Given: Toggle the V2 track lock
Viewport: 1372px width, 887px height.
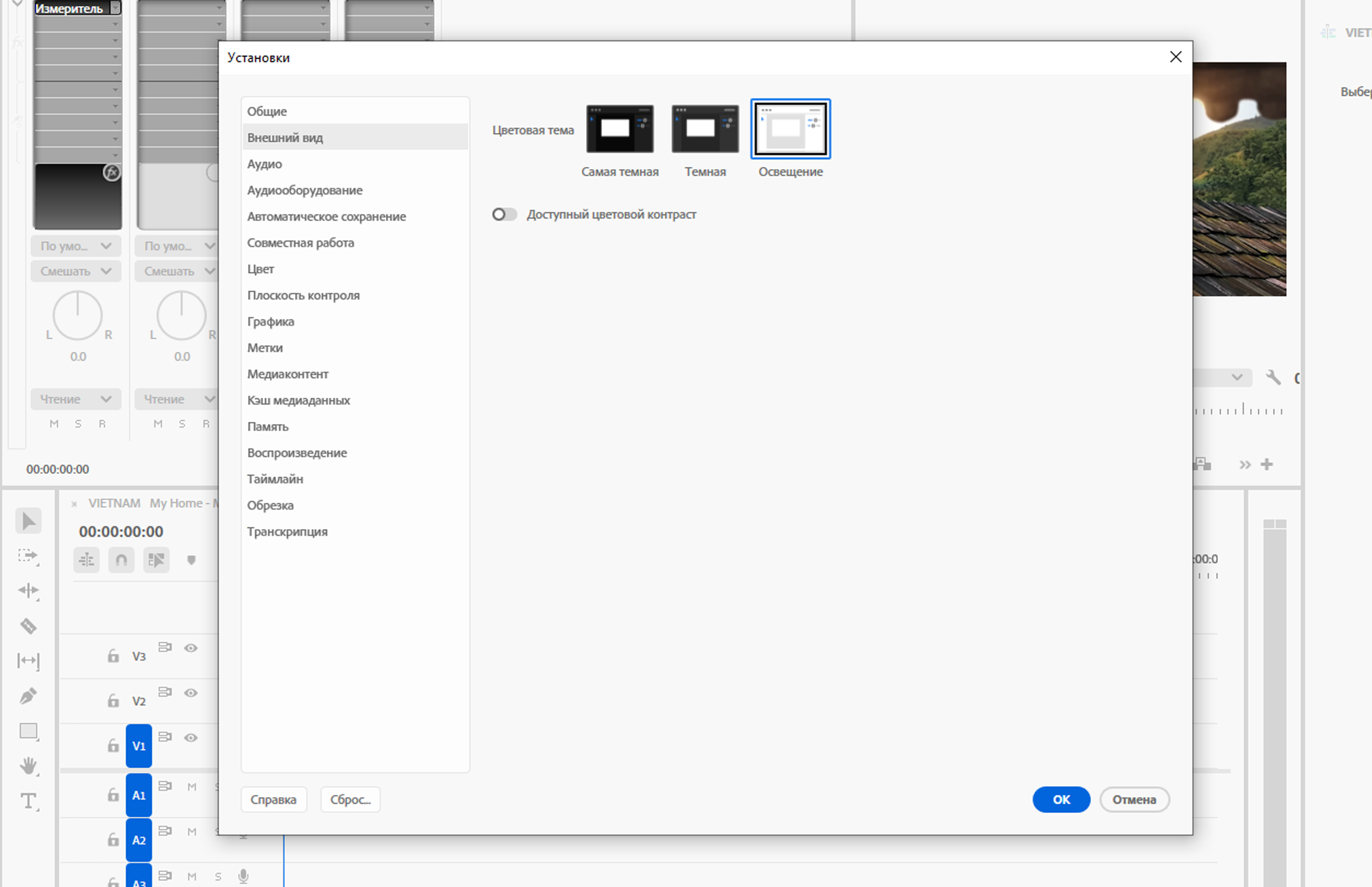Looking at the screenshot, I should pos(114,700).
